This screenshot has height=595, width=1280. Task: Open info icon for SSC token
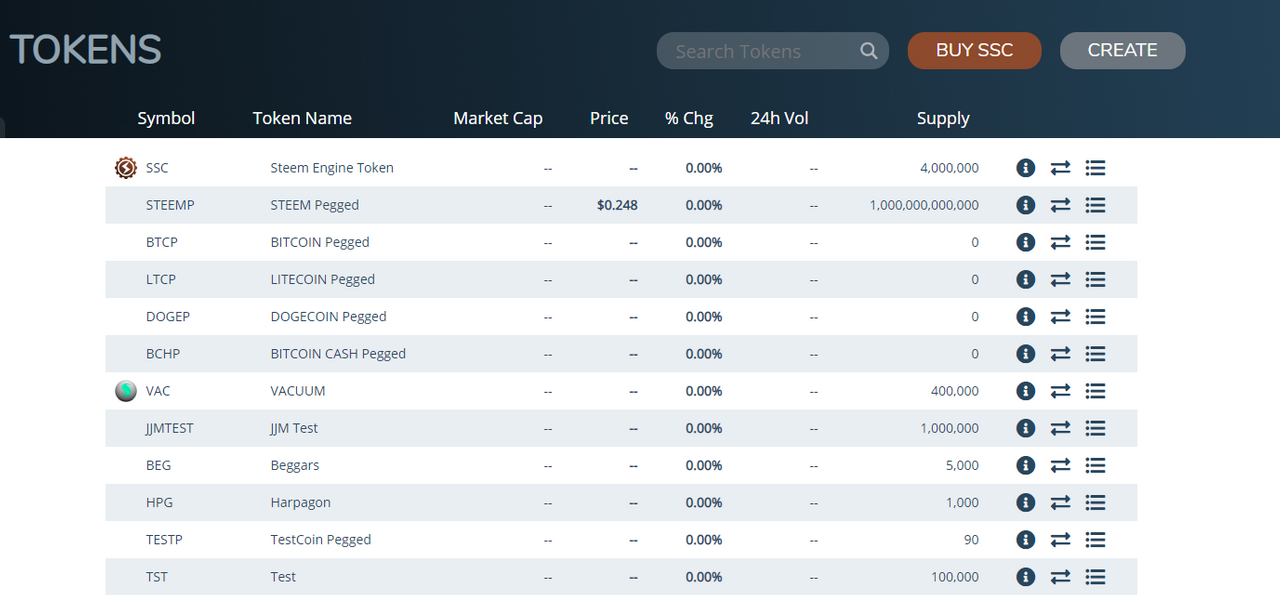pos(1025,168)
